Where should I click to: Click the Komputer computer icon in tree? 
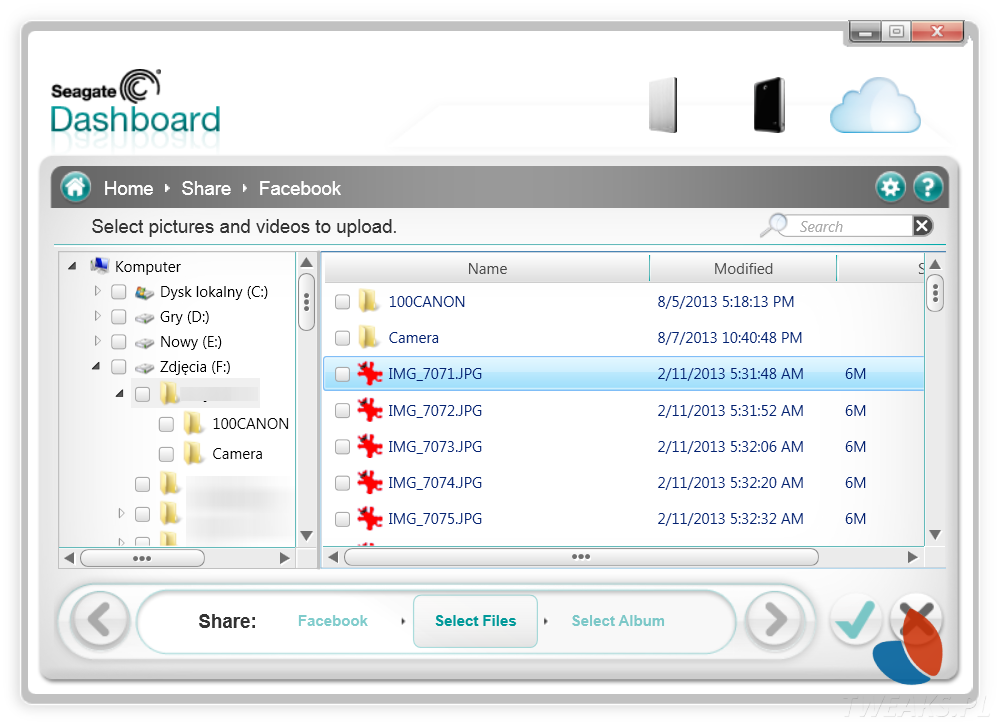99,266
